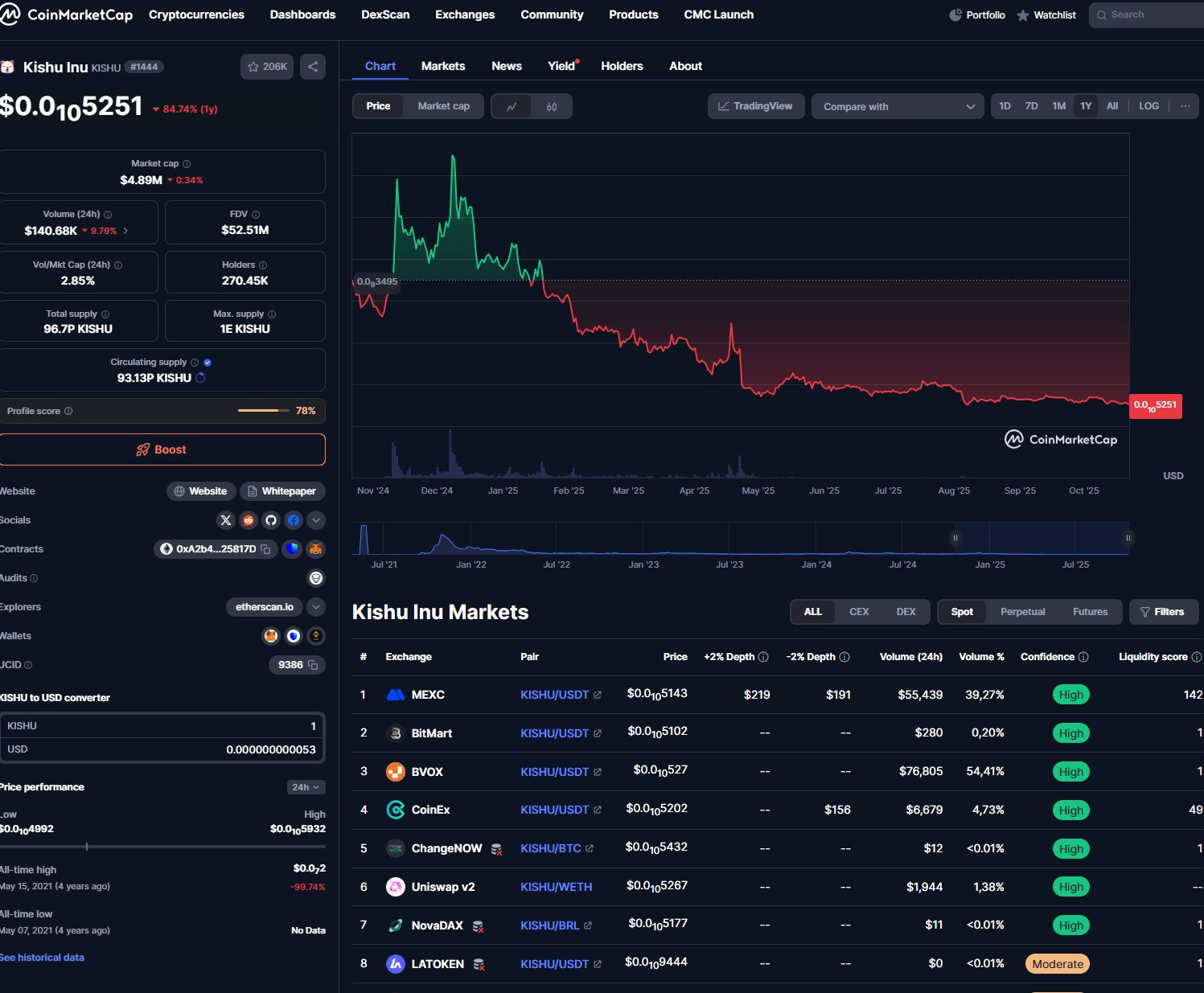The height and width of the screenshot is (993, 1204).
Task: Click Binance wallet icon in Wallets row
Action: [316, 636]
